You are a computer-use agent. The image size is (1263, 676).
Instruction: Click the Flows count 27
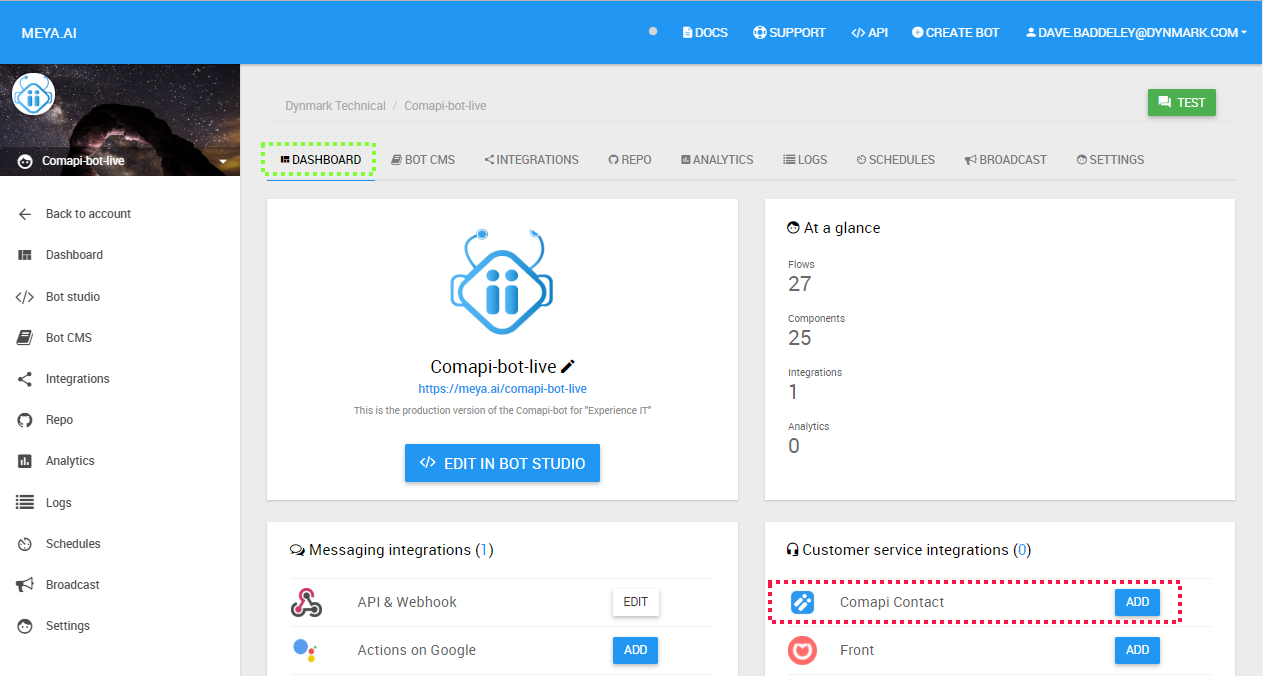(799, 284)
